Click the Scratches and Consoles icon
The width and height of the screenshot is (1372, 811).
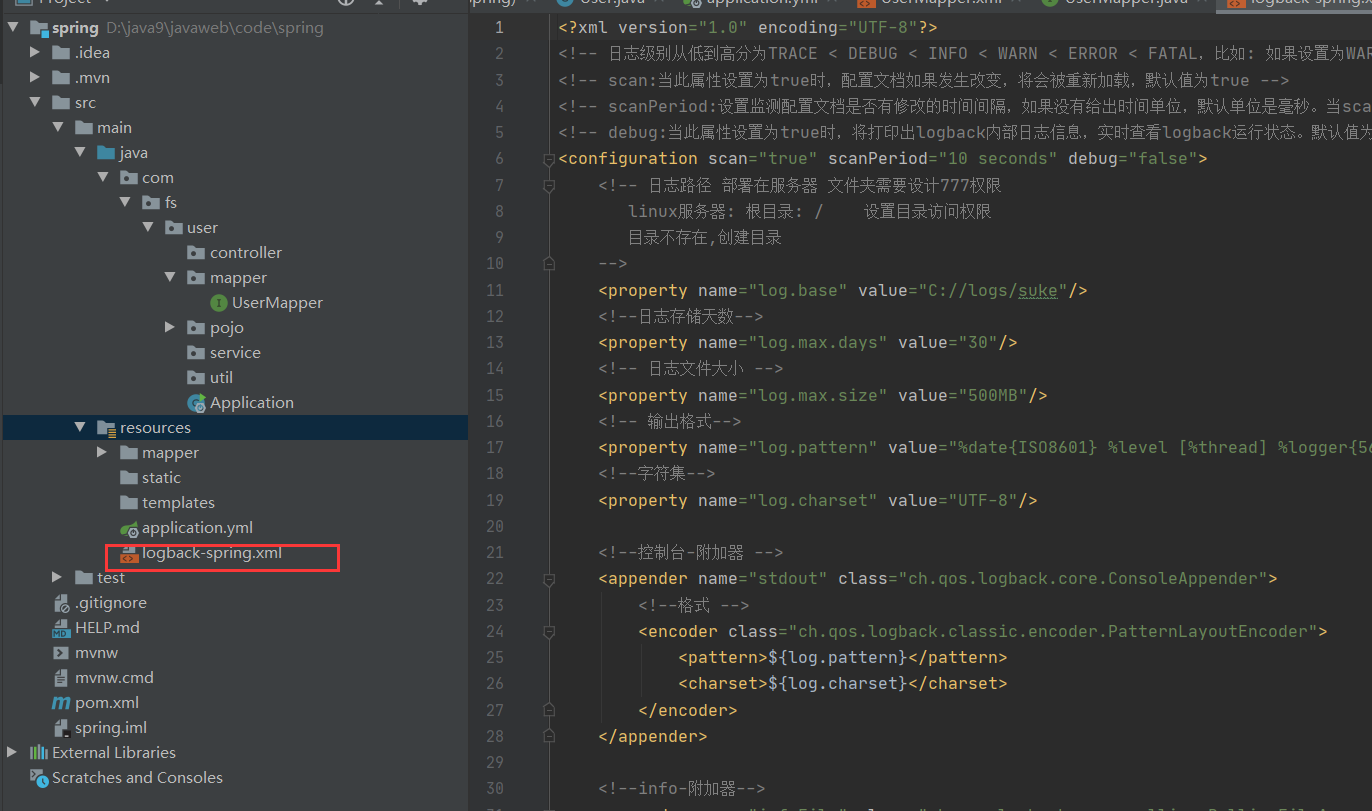pyautogui.click(x=39, y=778)
